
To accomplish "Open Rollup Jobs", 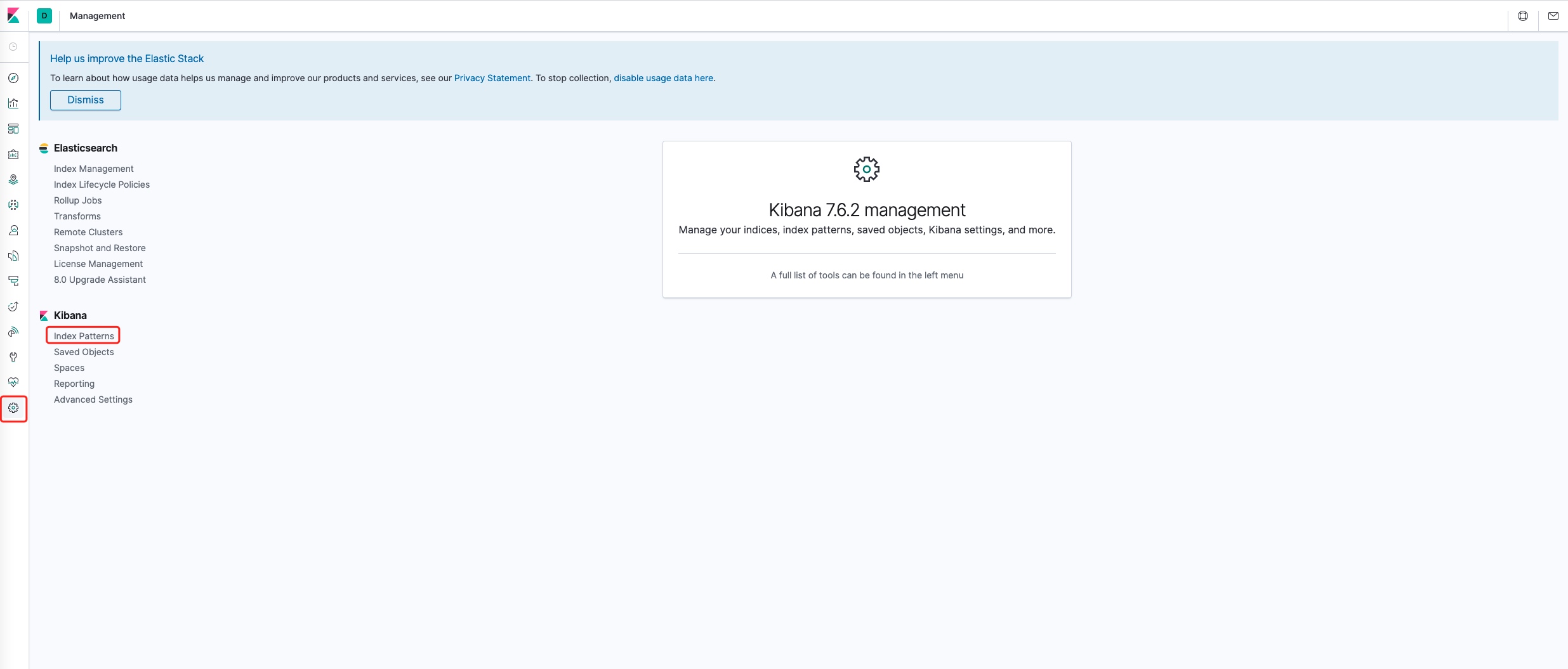I will pyautogui.click(x=77, y=200).
